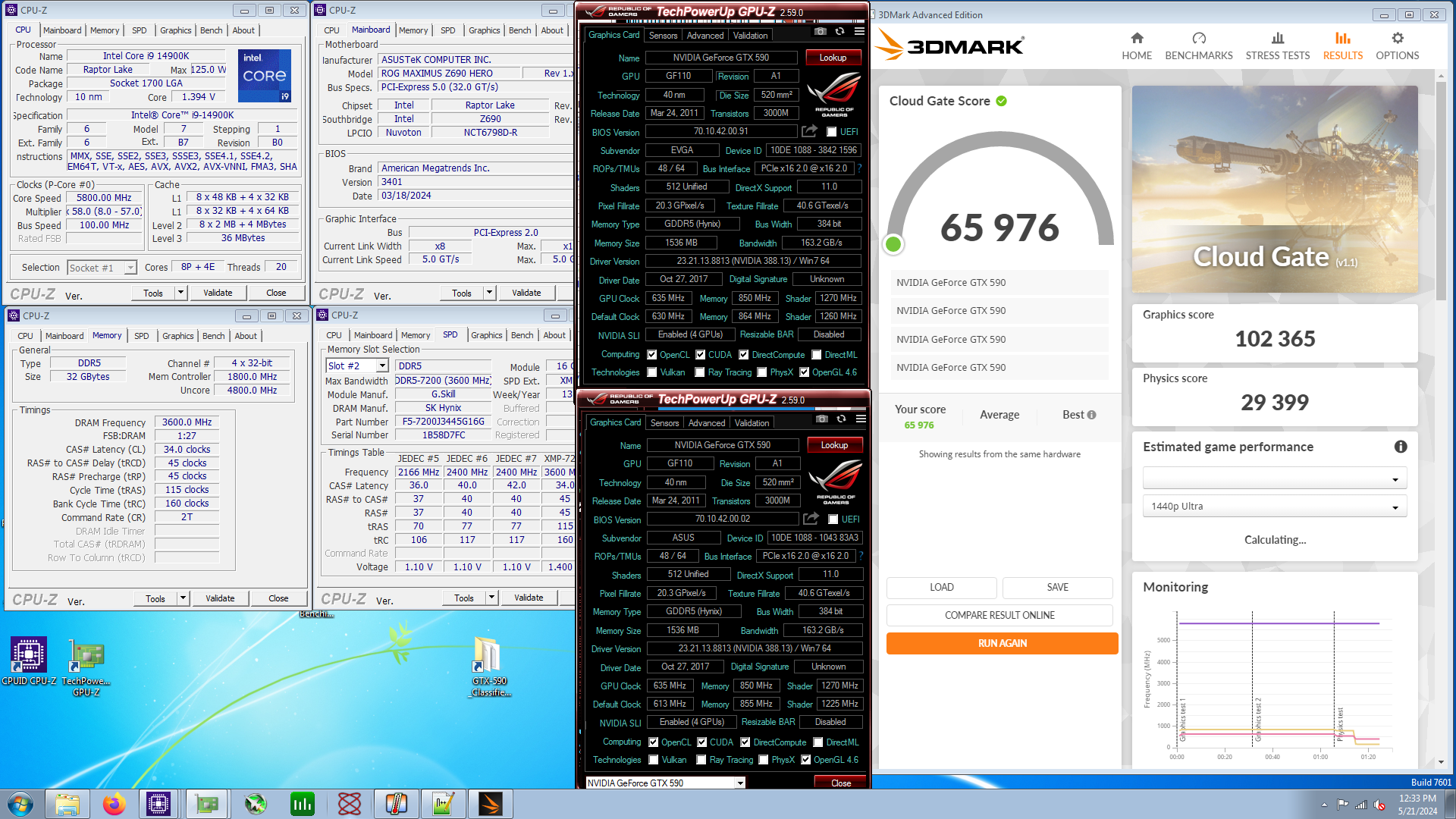This screenshot has height=819, width=1456.
Task: Toggle OpenCL checkbox in upper GPU-Z
Action: (x=651, y=355)
